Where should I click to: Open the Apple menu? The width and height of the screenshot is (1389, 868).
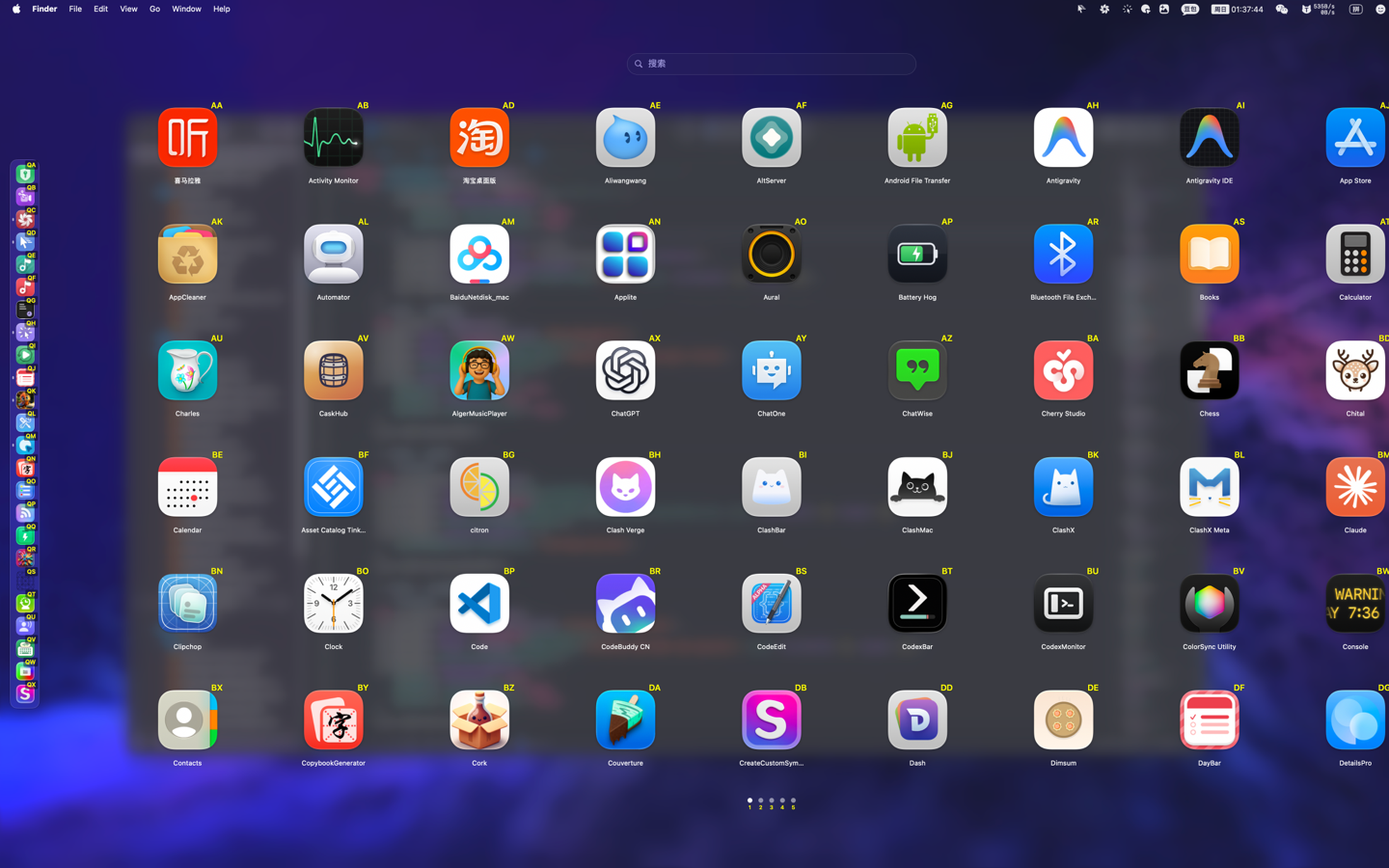click(x=15, y=9)
